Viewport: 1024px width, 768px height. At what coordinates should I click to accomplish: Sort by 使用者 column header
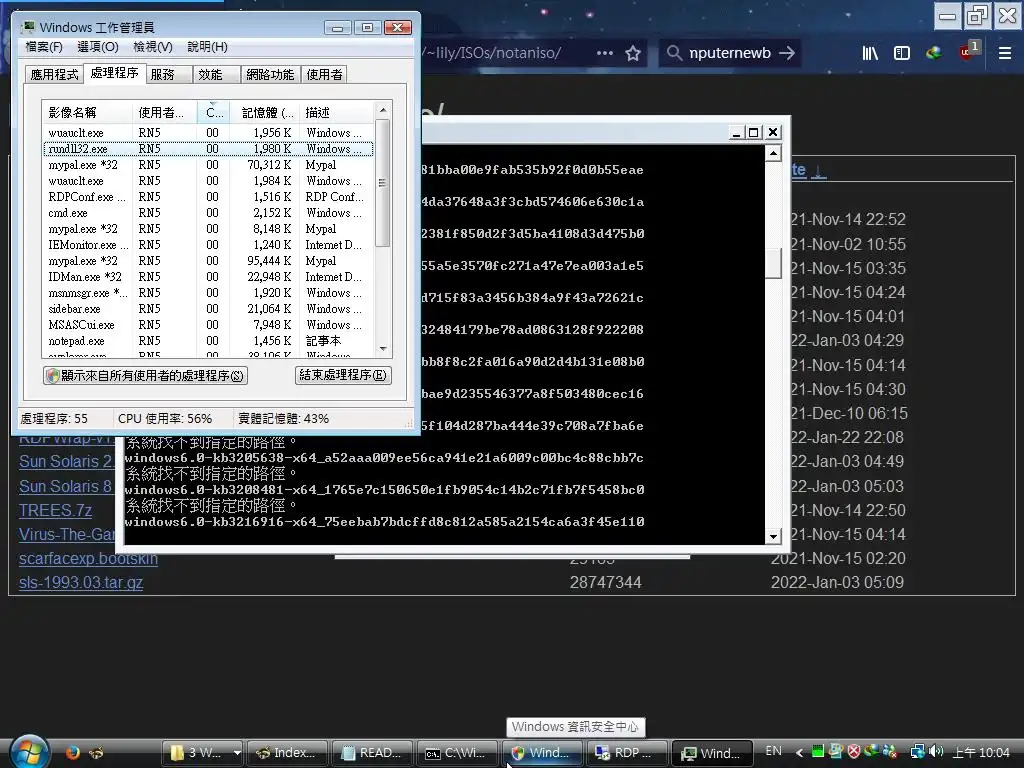pos(165,112)
